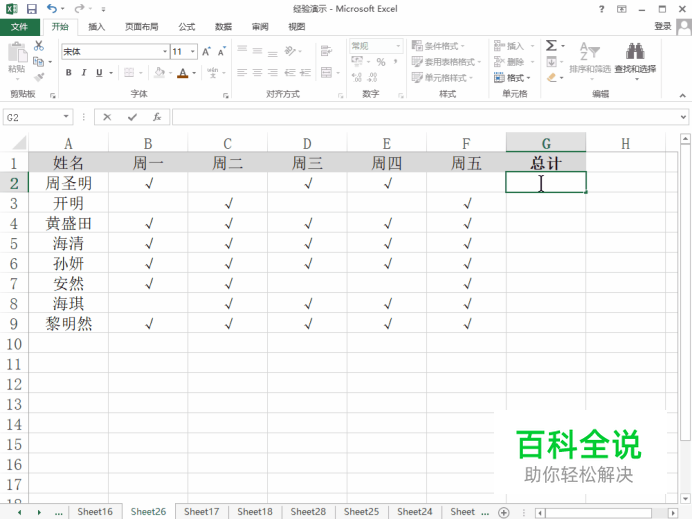Align text to middle vertically

[x=257, y=51]
